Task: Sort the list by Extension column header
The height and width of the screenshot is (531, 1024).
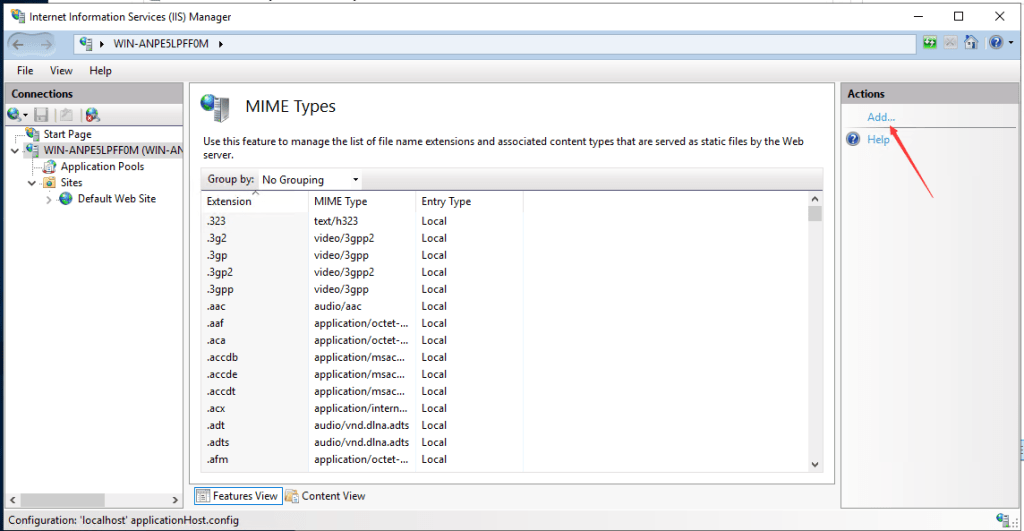Action: pyautogui.click(x=255, y=201)
